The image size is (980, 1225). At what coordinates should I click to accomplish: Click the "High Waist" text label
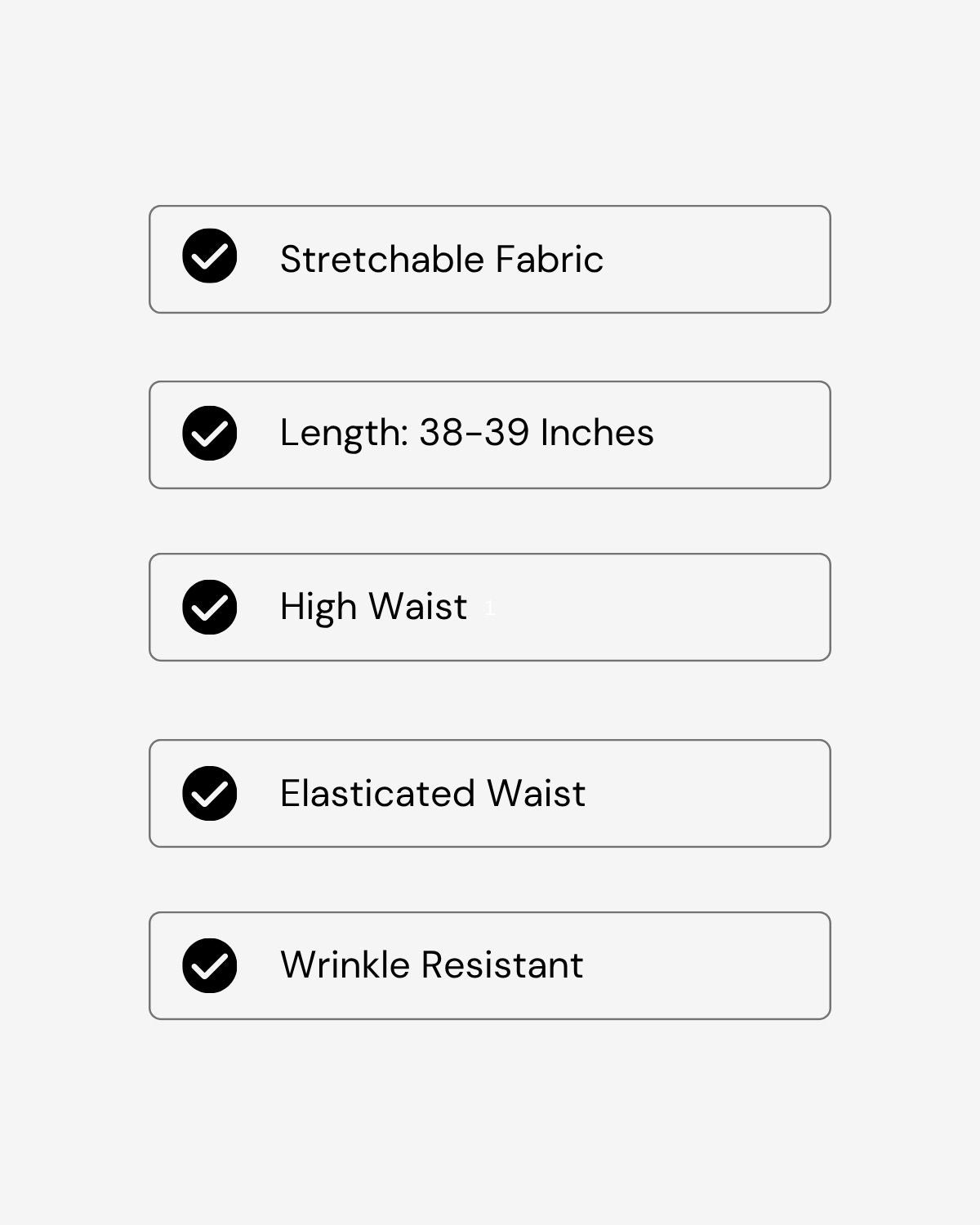click(373, 607)
